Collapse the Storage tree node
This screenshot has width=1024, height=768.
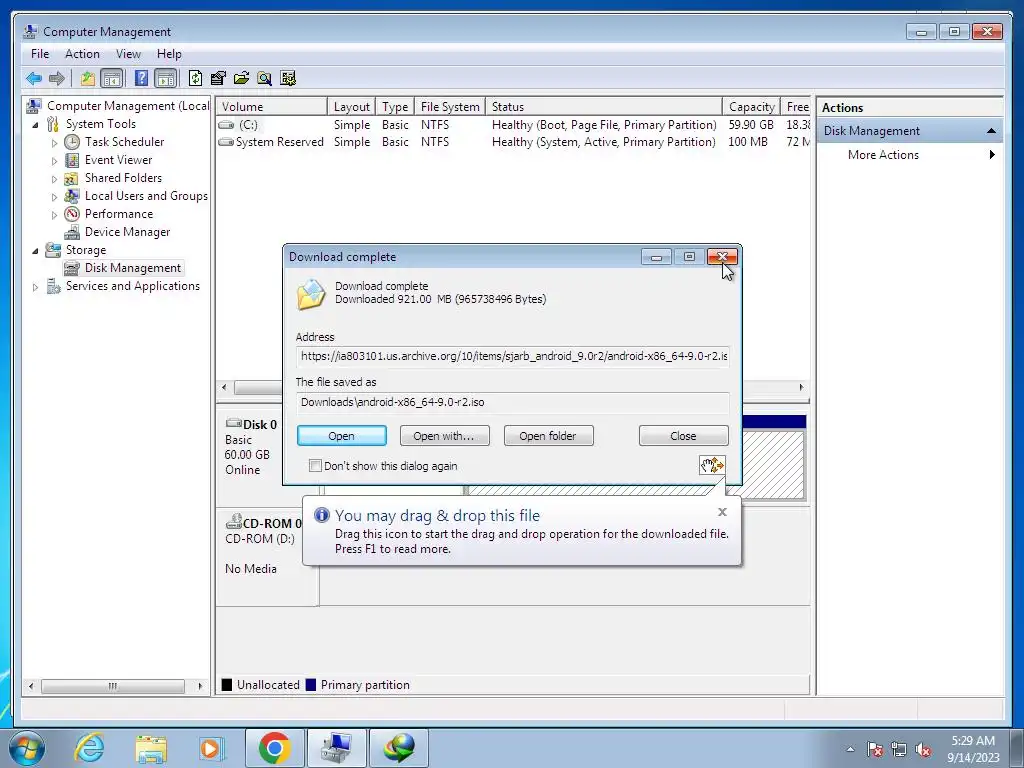pos(35,250)
